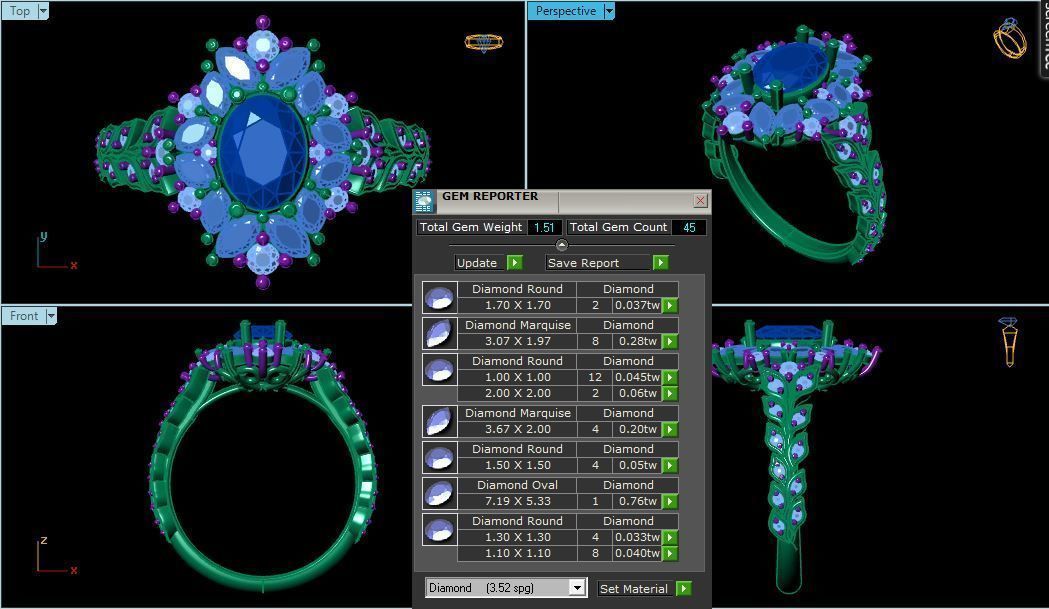Click the Top view ring orientation icon

[483, 43]
